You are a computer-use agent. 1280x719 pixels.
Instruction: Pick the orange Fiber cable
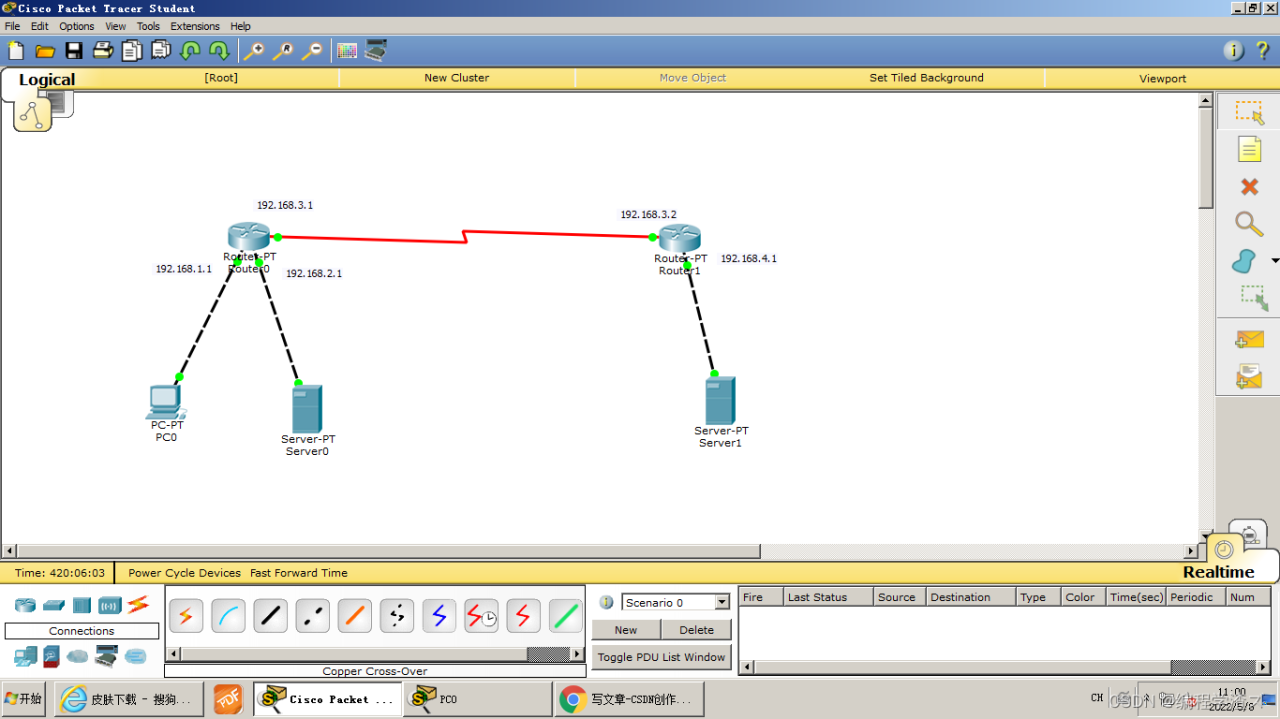(x=354, y=616)
